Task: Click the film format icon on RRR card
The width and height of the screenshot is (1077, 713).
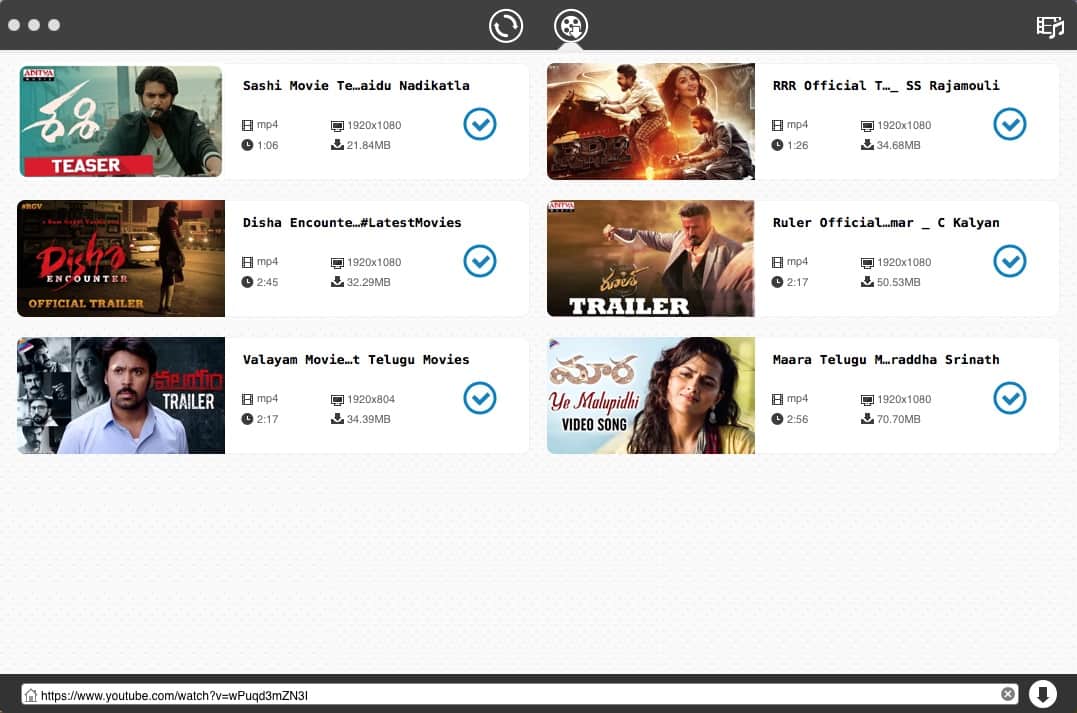Action: [x=777, y=125]
